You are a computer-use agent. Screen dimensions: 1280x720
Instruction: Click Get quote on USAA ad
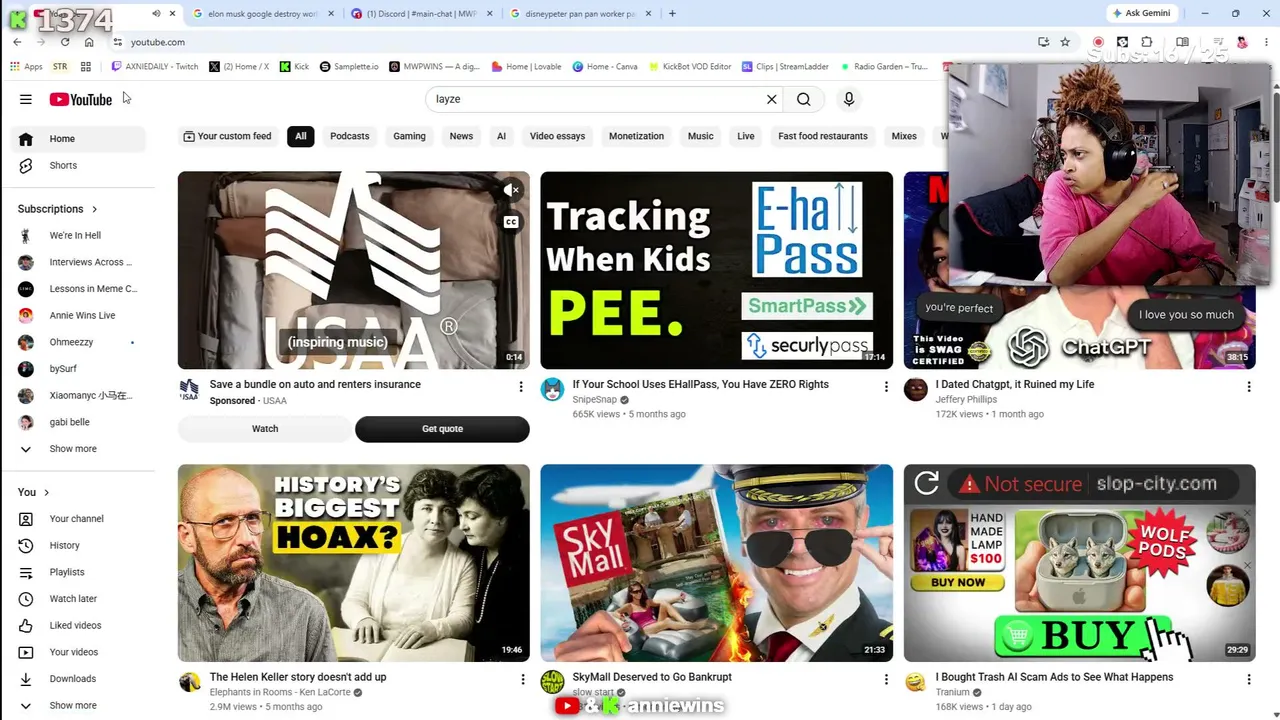[442, 429]
